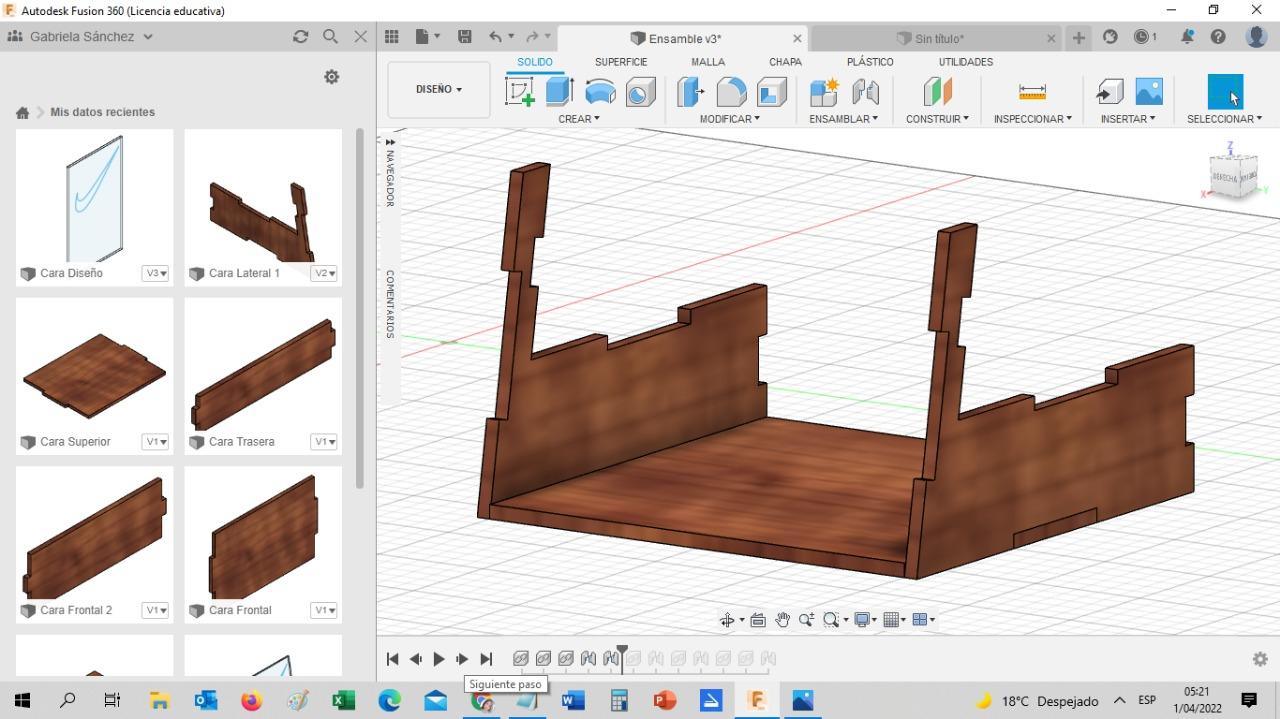
Task: Switch to the Sin título document tab
Action: (938, 39)
